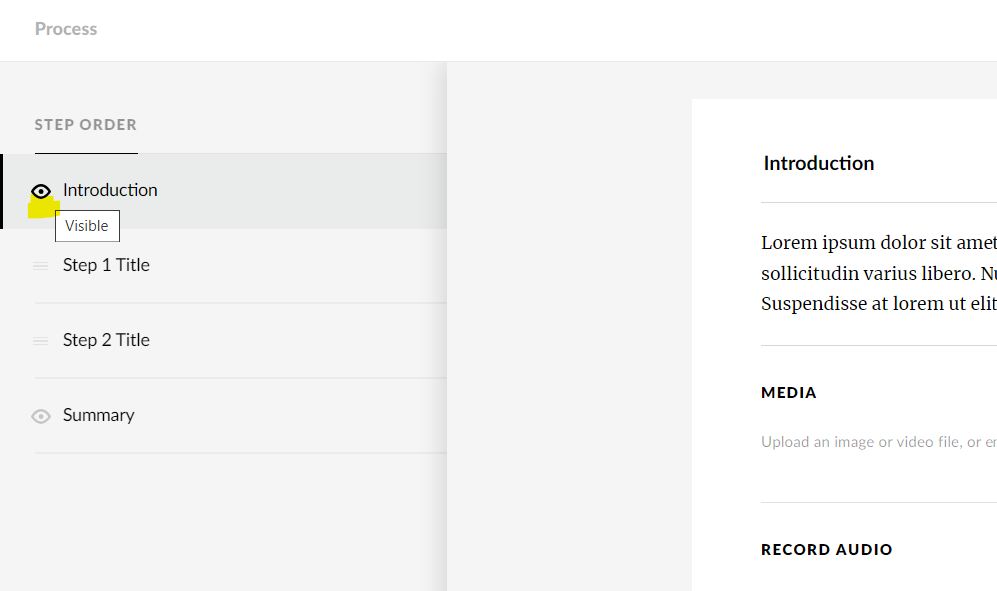Click the 'Visible' tooltip label
The image size is (997, 591).
coord(87,226)
